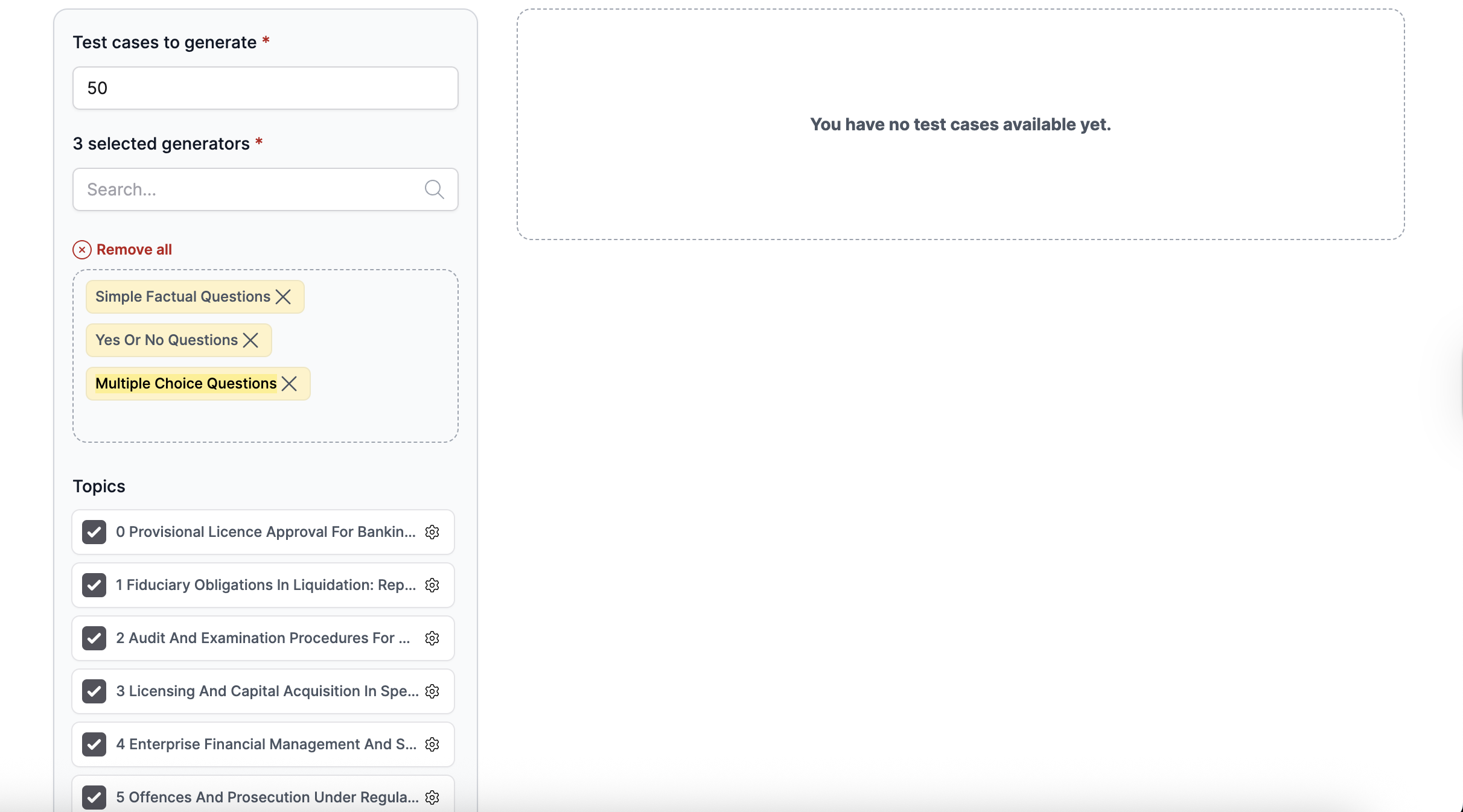Open settings gear for Provisional Licence Approval topic
Viewport: 1463px width, 812px height.
point(432,532)
